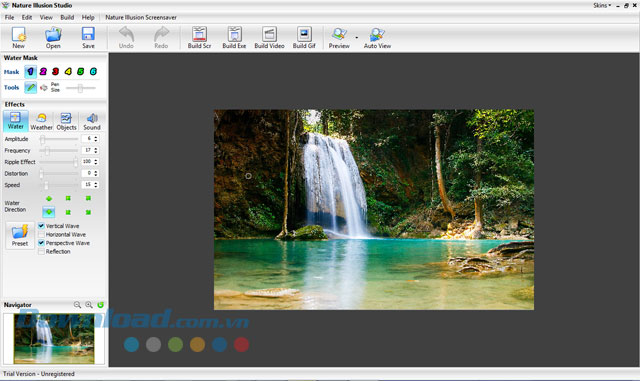The width and height of the screenshot is (640, 381).
Task: Set water direction to lower-right arrow
Action: pyautogui.click(x=88, y=212)
